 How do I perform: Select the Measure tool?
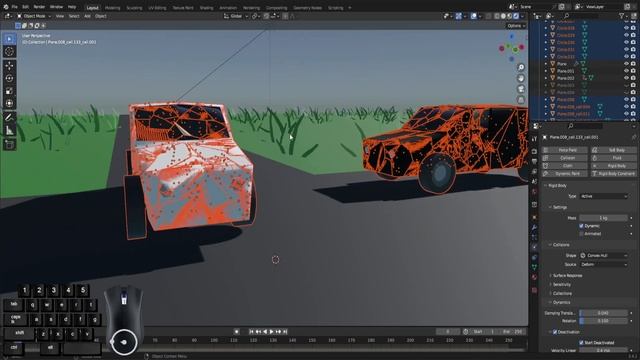pos(9,131)
